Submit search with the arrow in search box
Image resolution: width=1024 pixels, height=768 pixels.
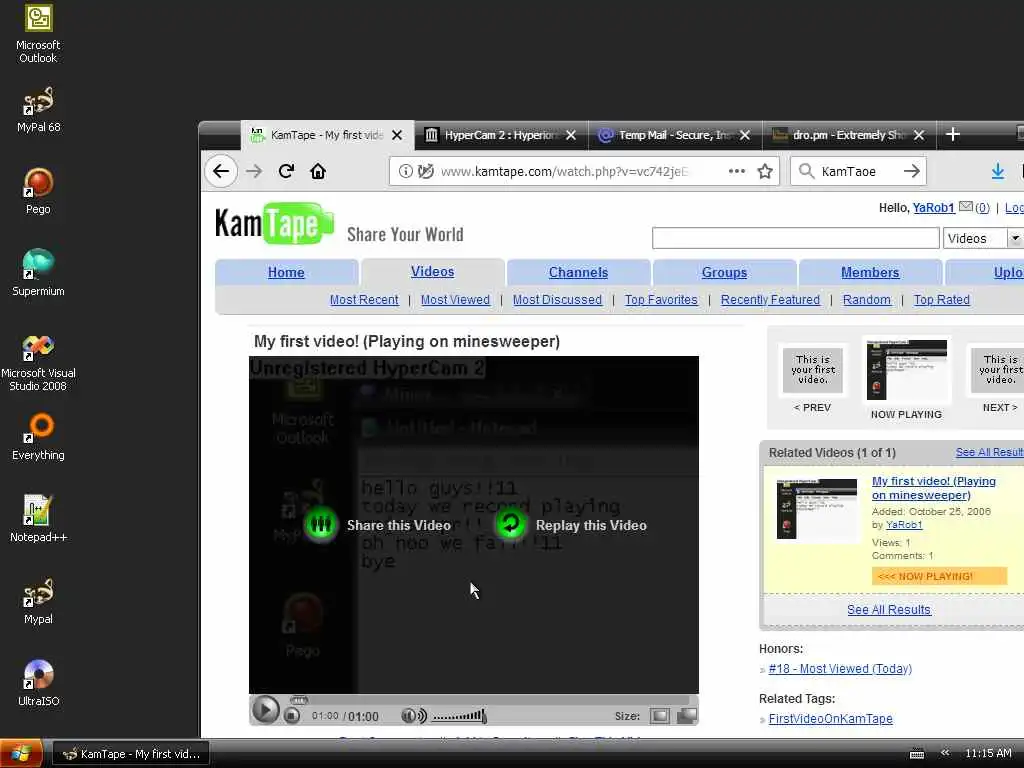pyautogui.click(x=912, y=171)
